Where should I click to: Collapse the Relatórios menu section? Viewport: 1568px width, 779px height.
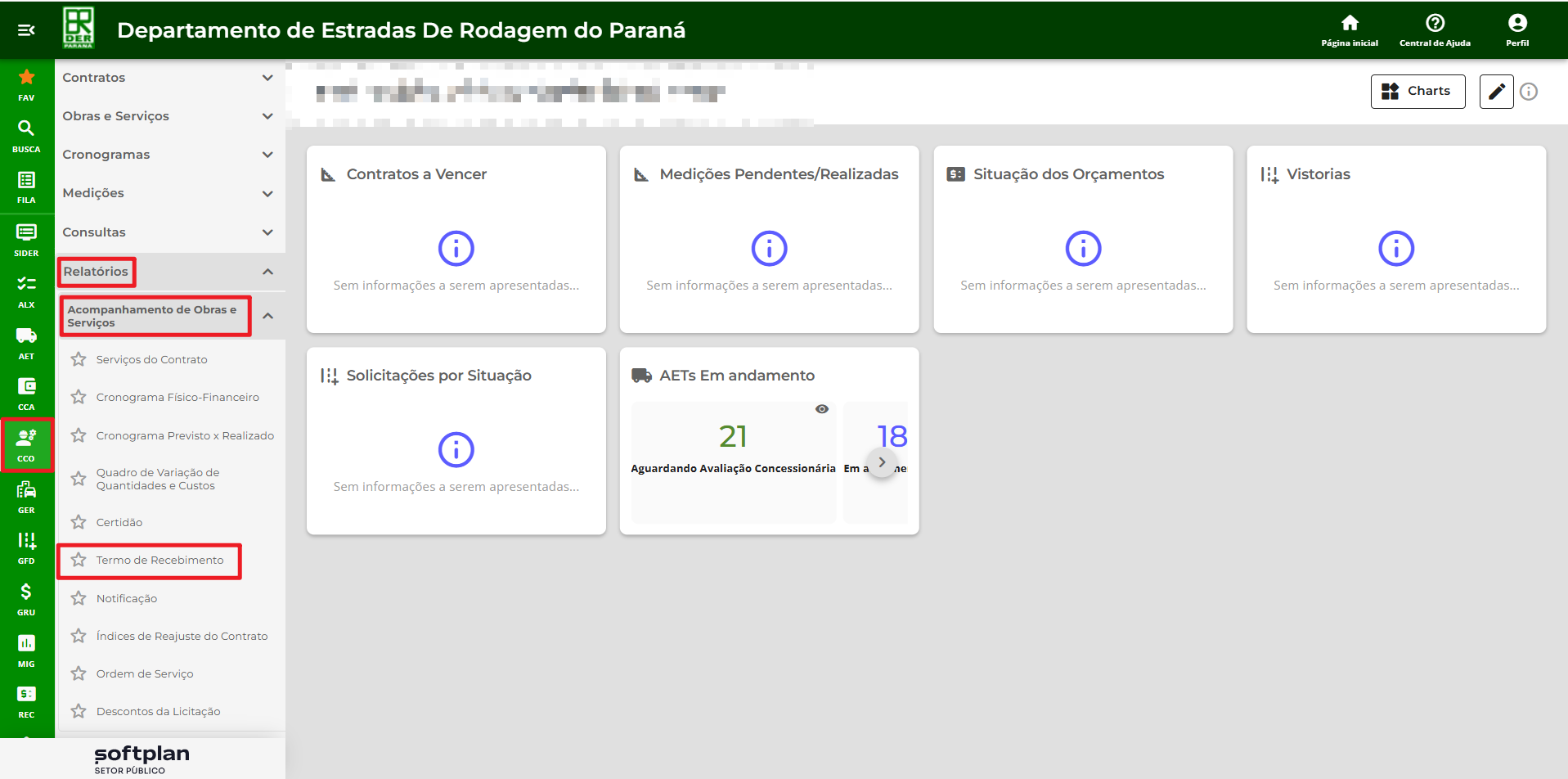(267, 272)
